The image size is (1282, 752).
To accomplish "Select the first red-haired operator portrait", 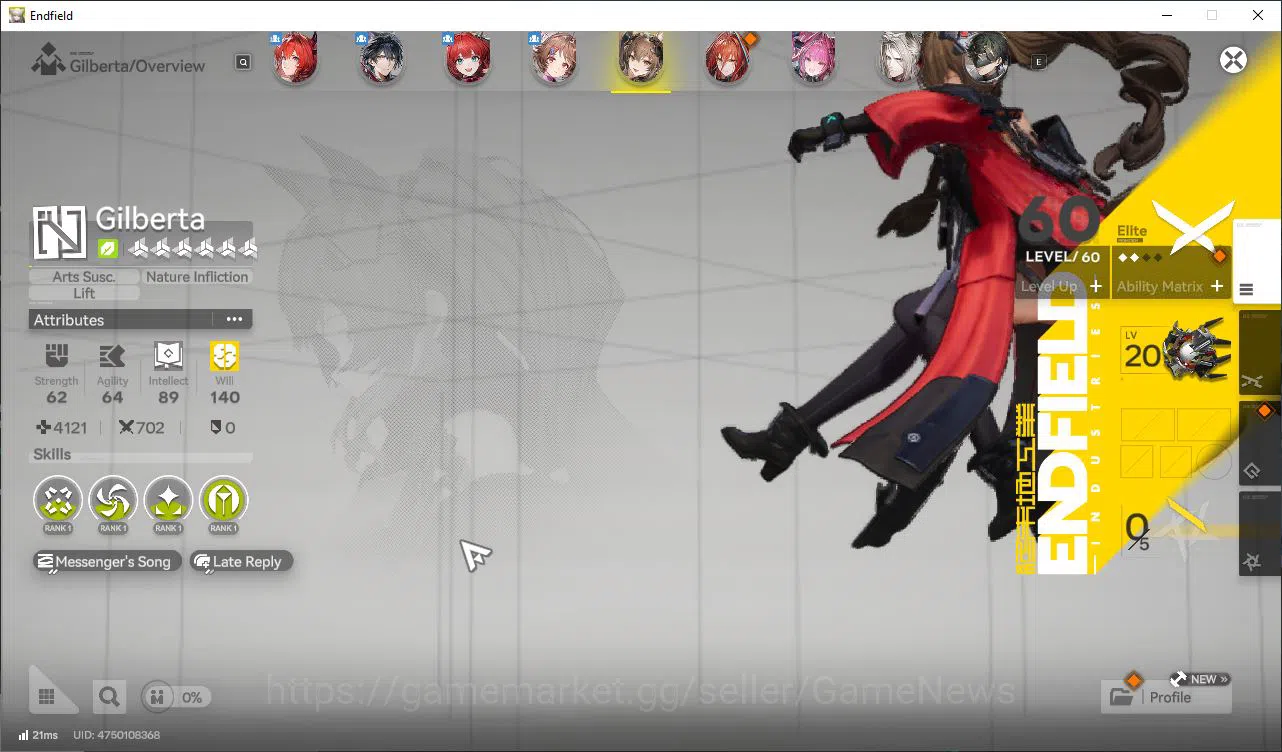I will 296,58.
